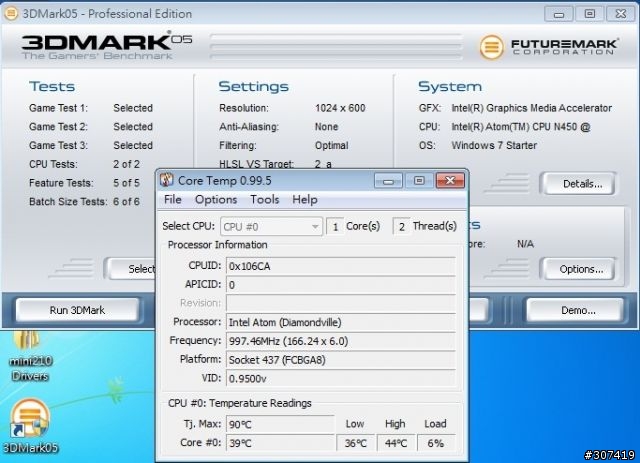Open the Tools menu in Core Temp
640x463 pixels.
pos(264,200)
